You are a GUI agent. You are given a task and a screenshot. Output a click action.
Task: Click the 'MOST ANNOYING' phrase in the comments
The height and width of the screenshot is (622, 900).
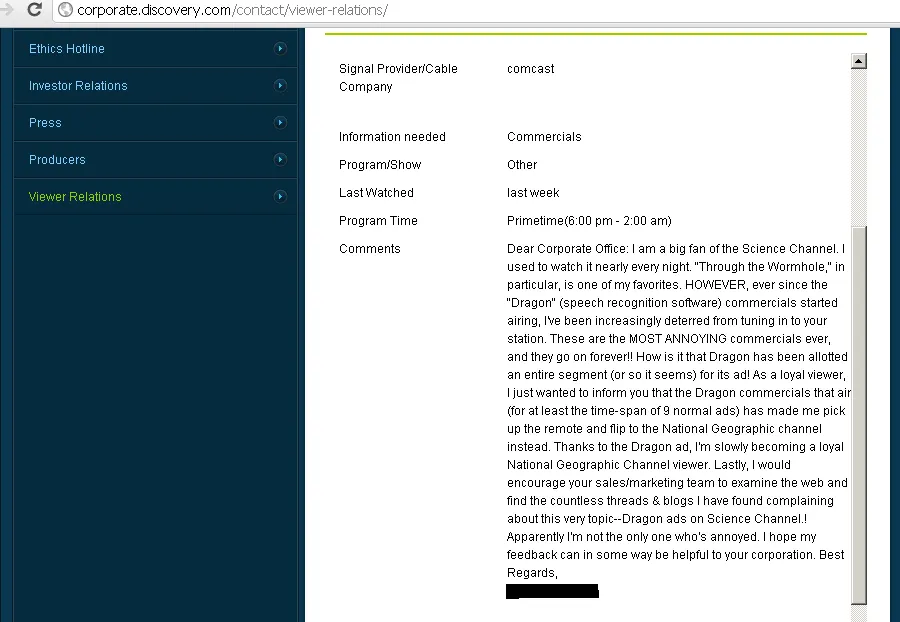pyautogui.click(x=678, y=339)
